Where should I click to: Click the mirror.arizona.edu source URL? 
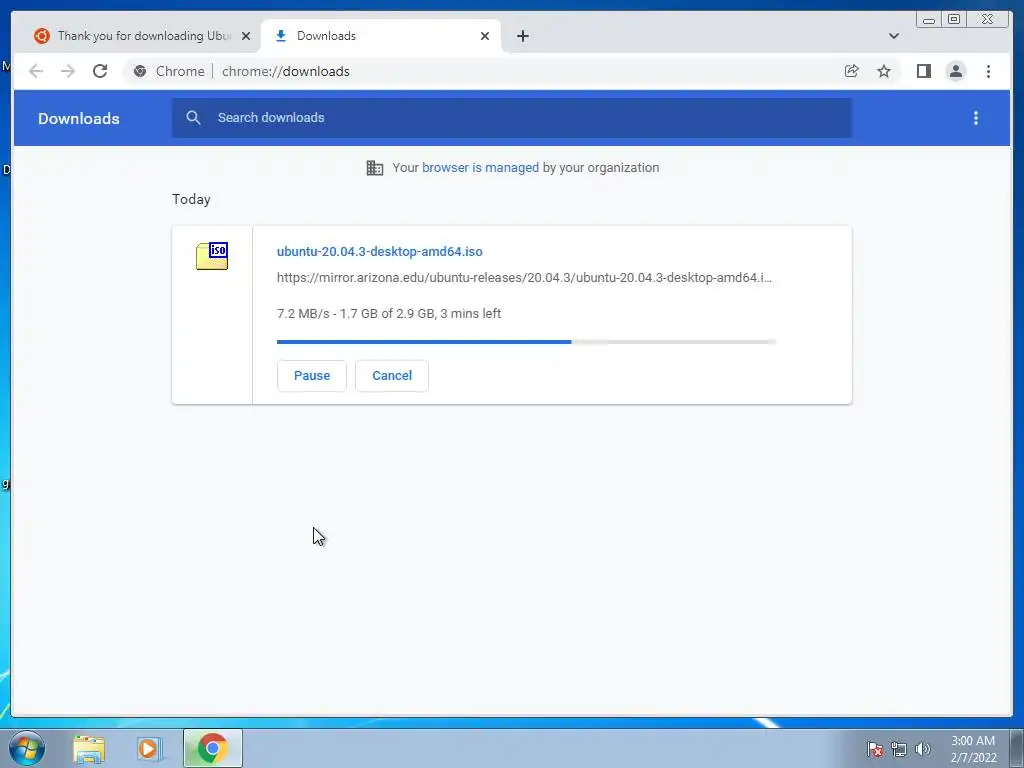click(x=524, y=278)
